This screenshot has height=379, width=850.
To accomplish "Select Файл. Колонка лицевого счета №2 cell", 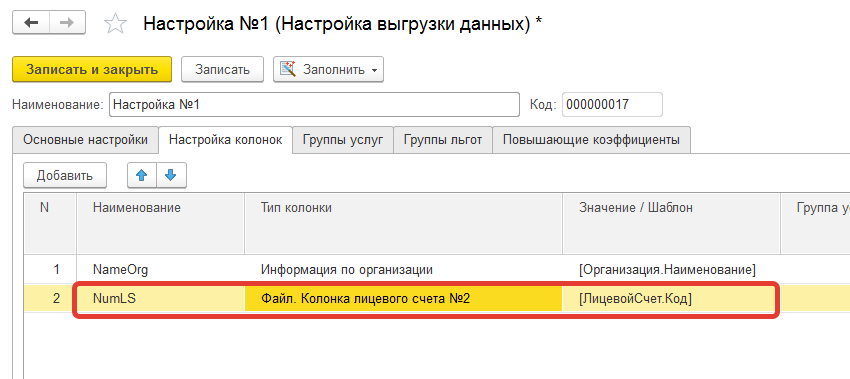I will coord(403,298).
